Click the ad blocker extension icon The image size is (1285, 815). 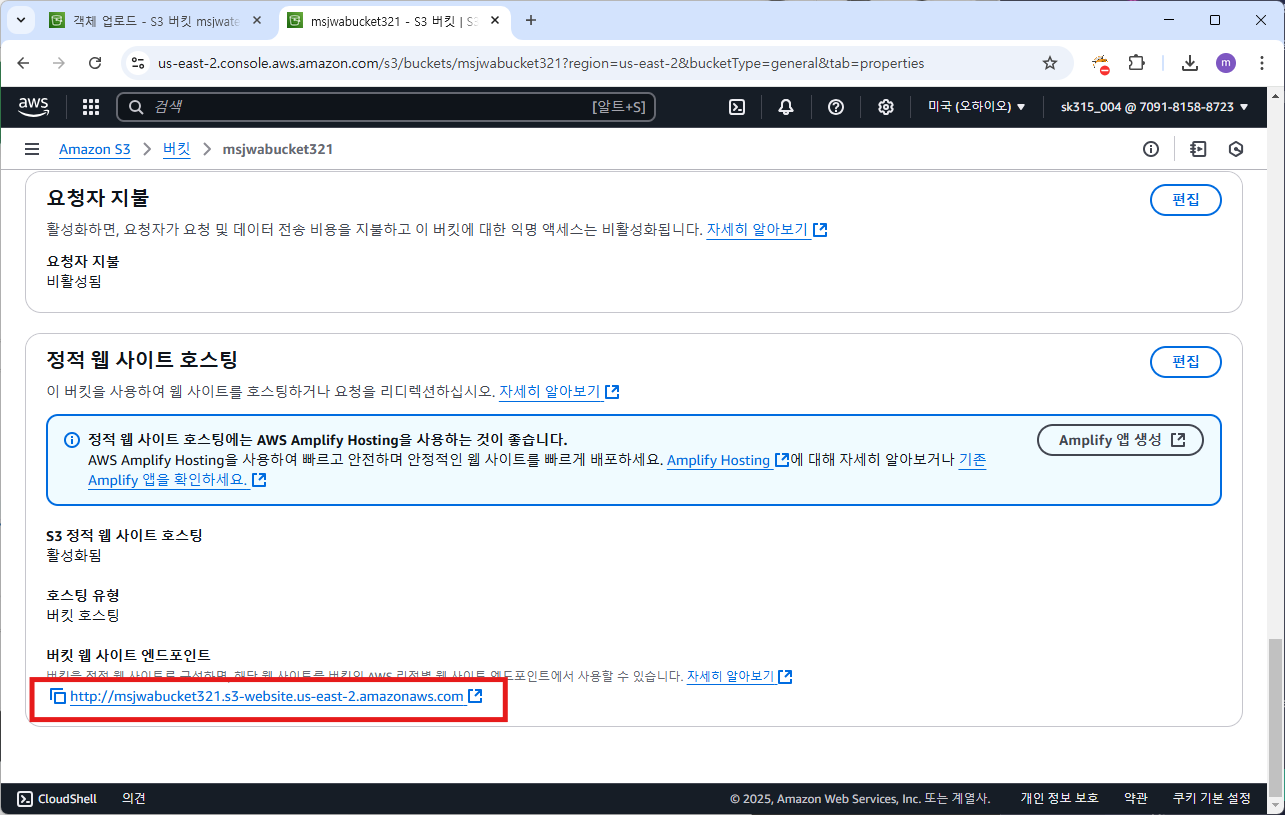[1101, 64]
